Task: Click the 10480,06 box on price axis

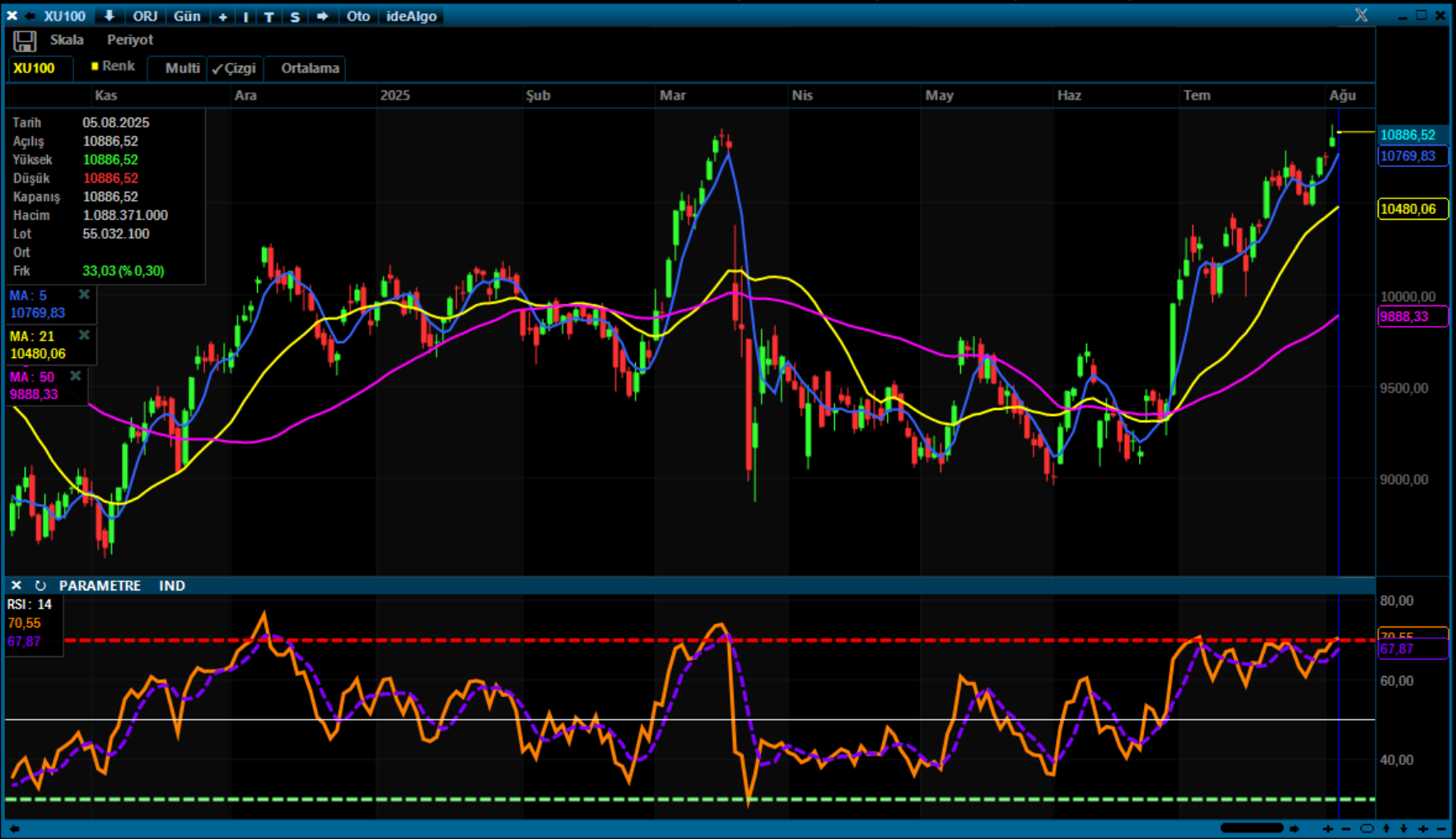Action: [x=1412, y=209]
